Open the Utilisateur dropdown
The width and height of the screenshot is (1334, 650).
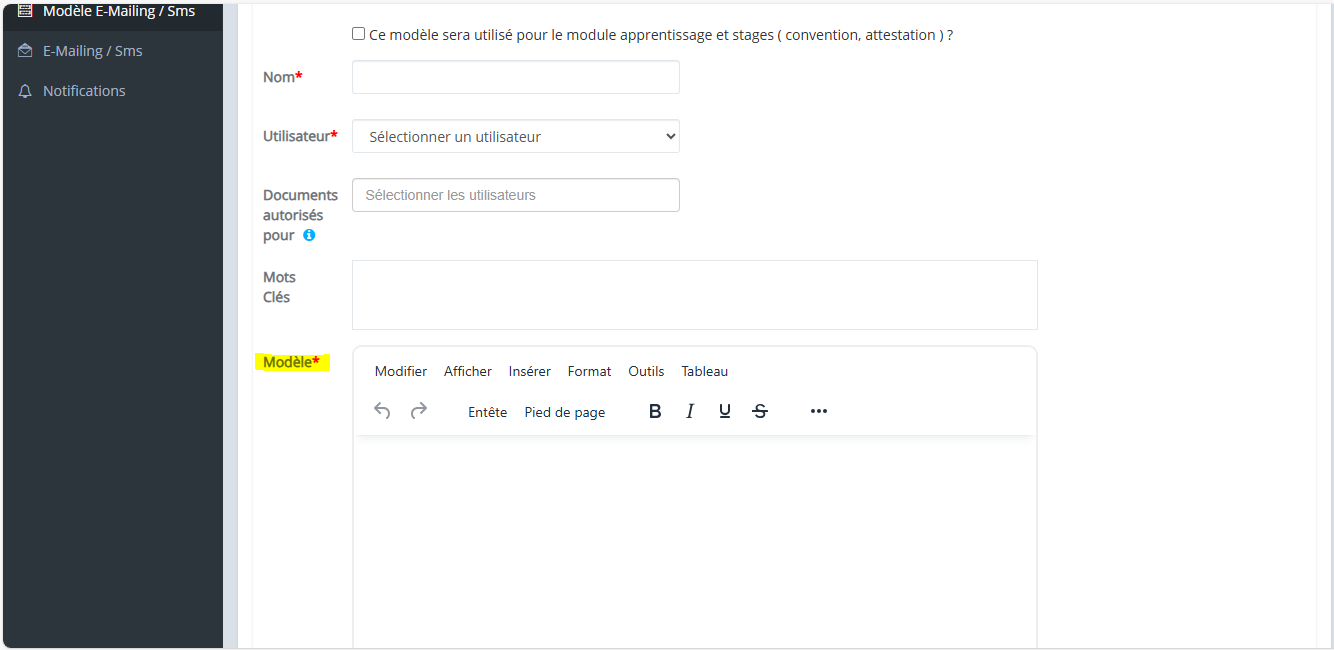[516, 137]
